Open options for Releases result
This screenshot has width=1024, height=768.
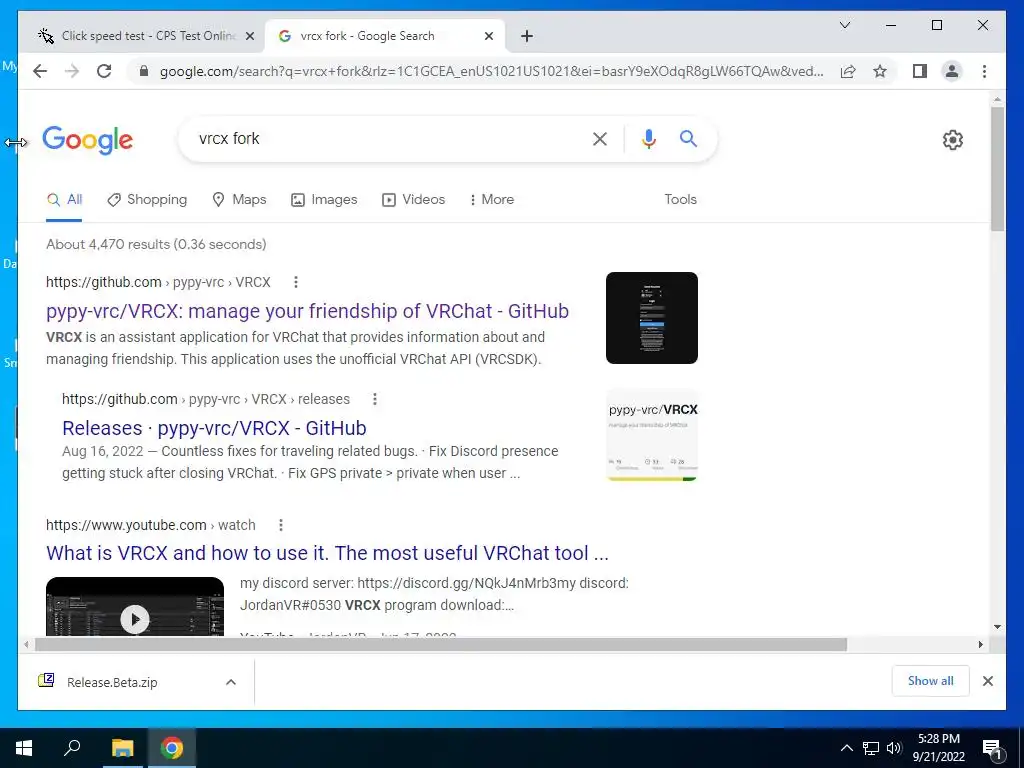[x=375, y=399]
